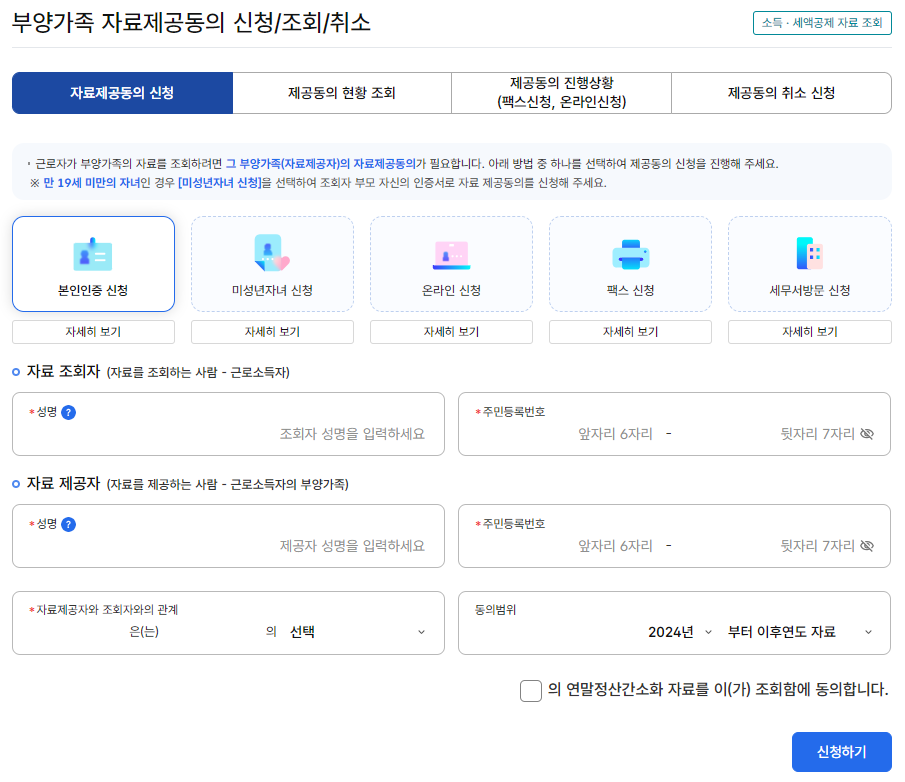Switch to the 제공동의 취소 신청 tab

coord(780,92)
